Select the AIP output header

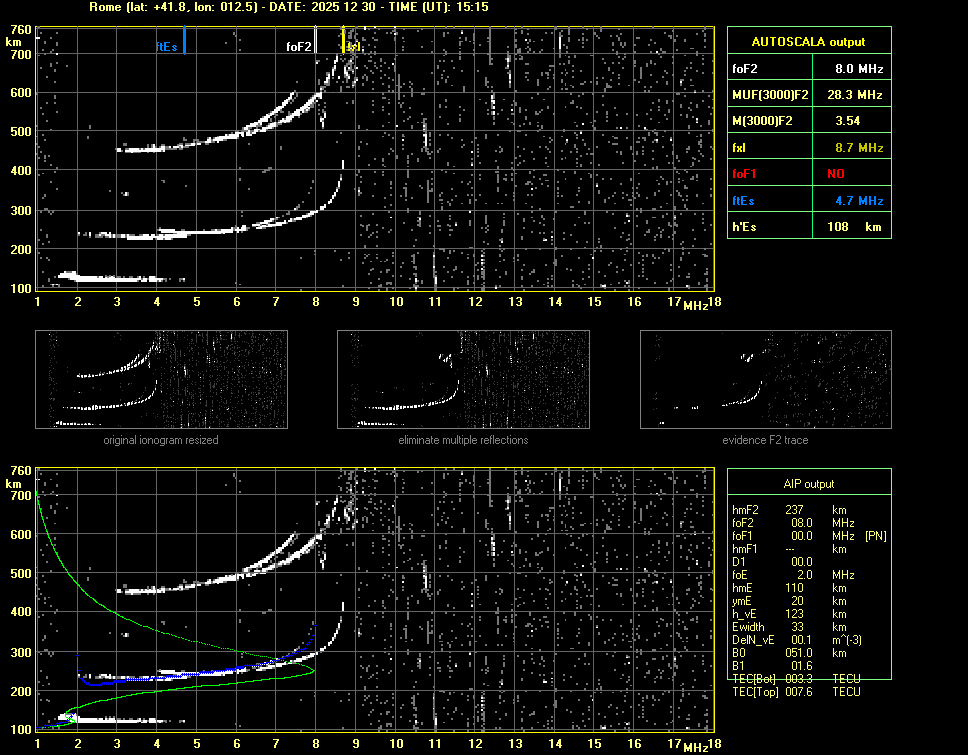[x=808, y=484]
